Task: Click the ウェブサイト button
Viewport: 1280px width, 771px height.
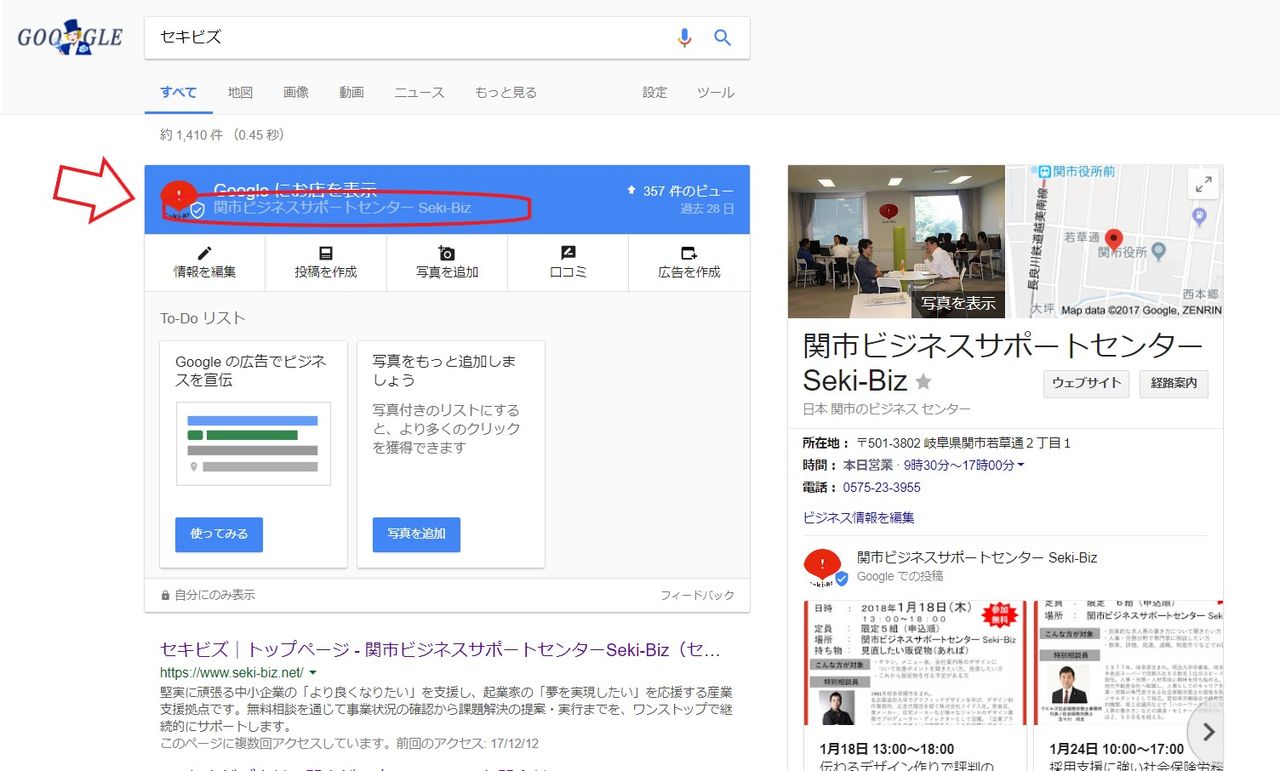Action: [x=1087, y=383]
